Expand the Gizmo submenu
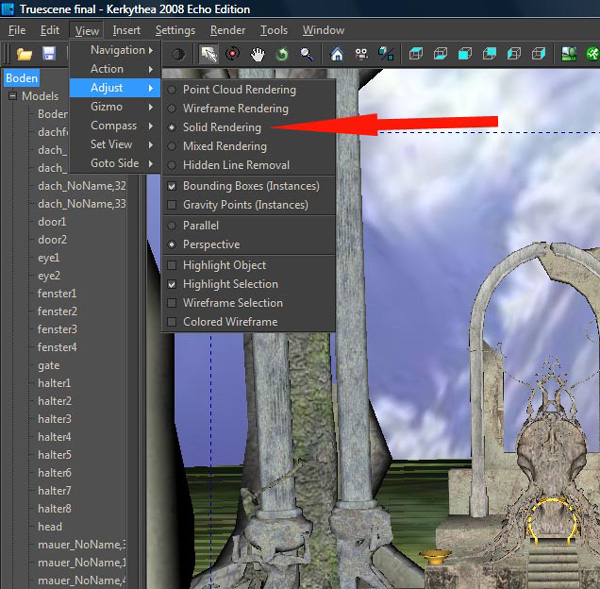The width and height of the screenshot is (600, 589). click(x=115, y=106)
